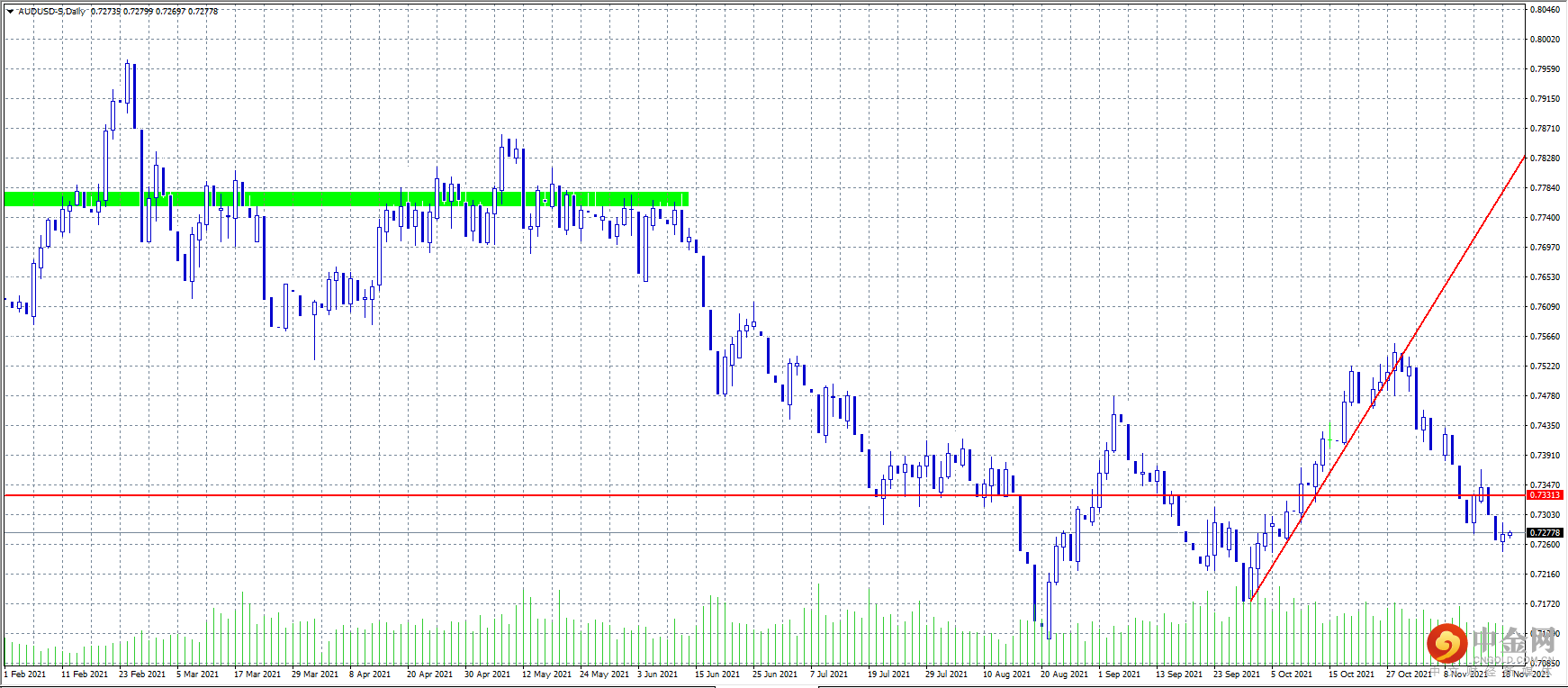Viewport: 1568px width, 688px height.
Task: Click the 0.73910 price axis label
Action: [x=1545, y=456]
